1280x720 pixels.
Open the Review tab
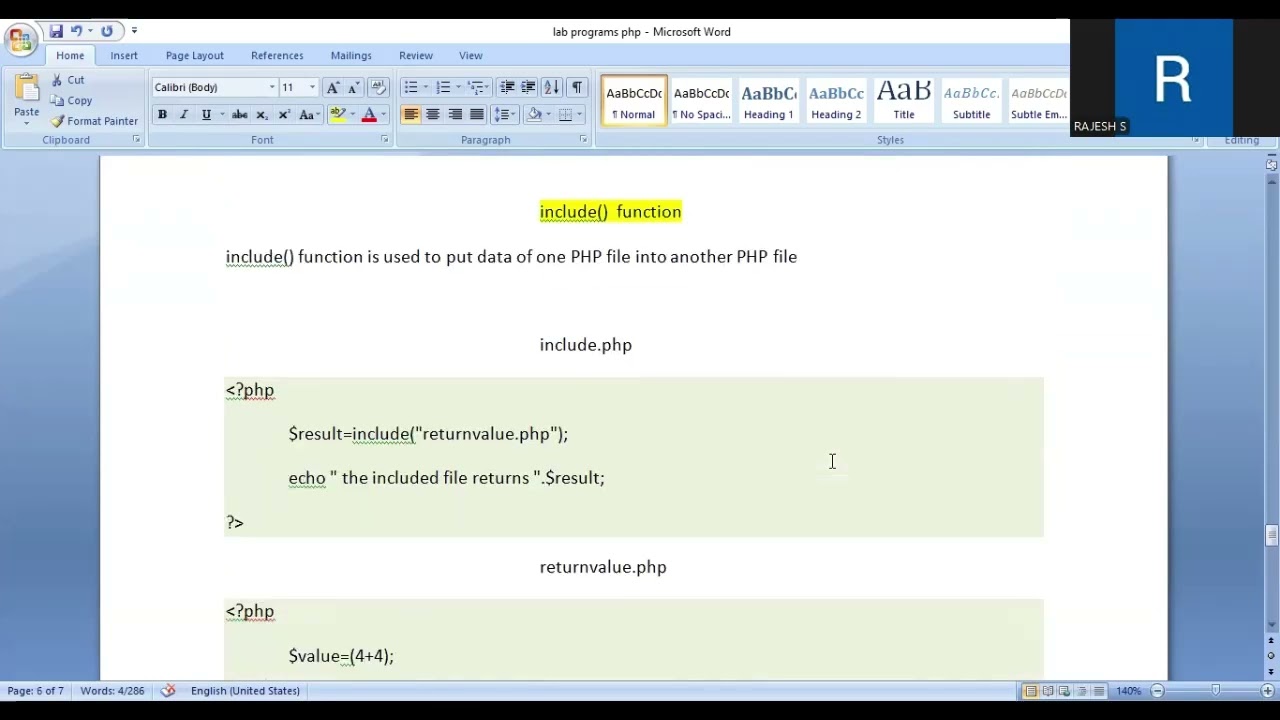[416, 56]
